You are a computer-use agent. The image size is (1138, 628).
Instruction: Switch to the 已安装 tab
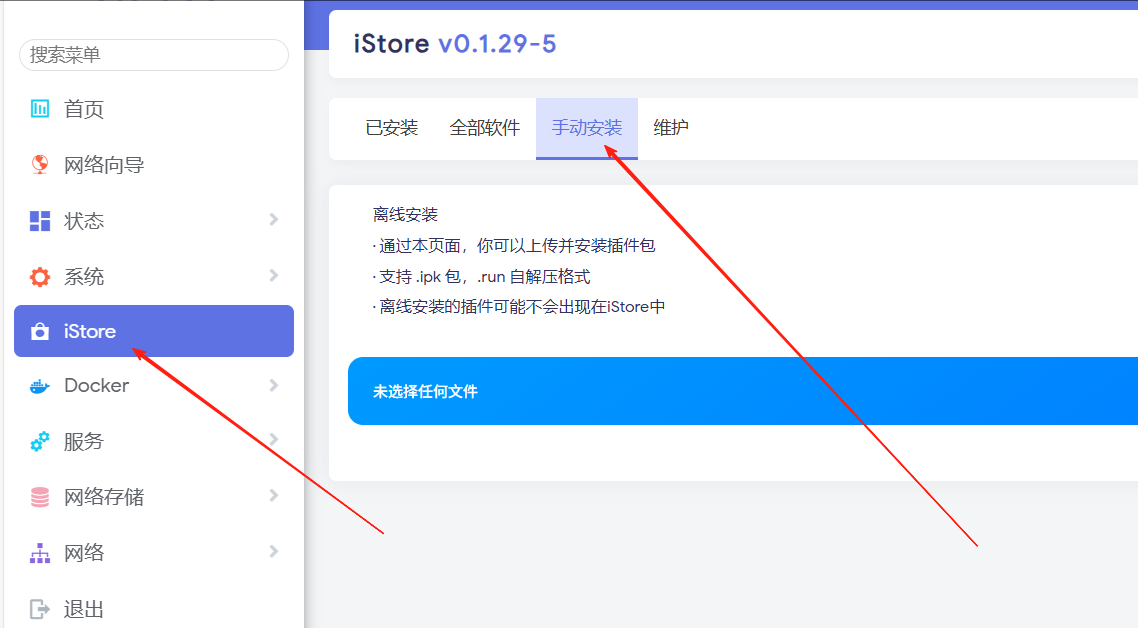tap(392, 129)
